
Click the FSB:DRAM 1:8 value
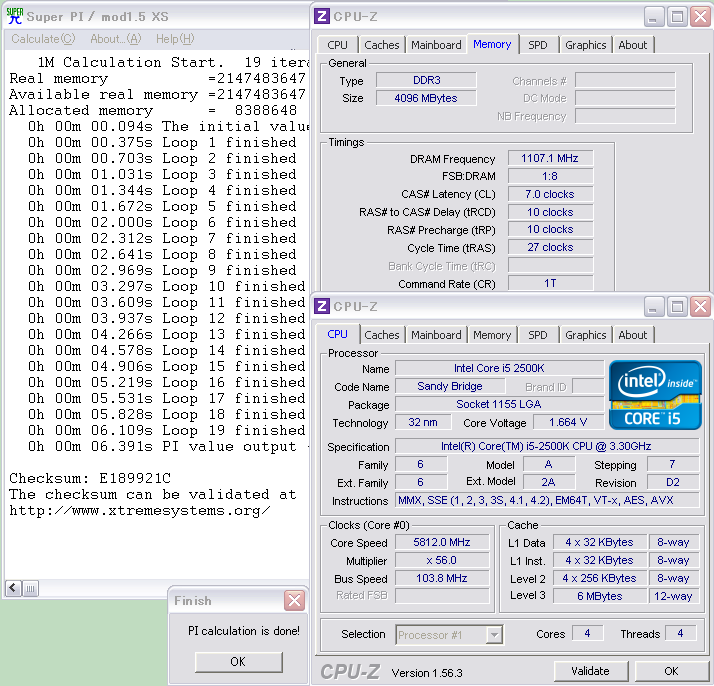tap(550, 176)
